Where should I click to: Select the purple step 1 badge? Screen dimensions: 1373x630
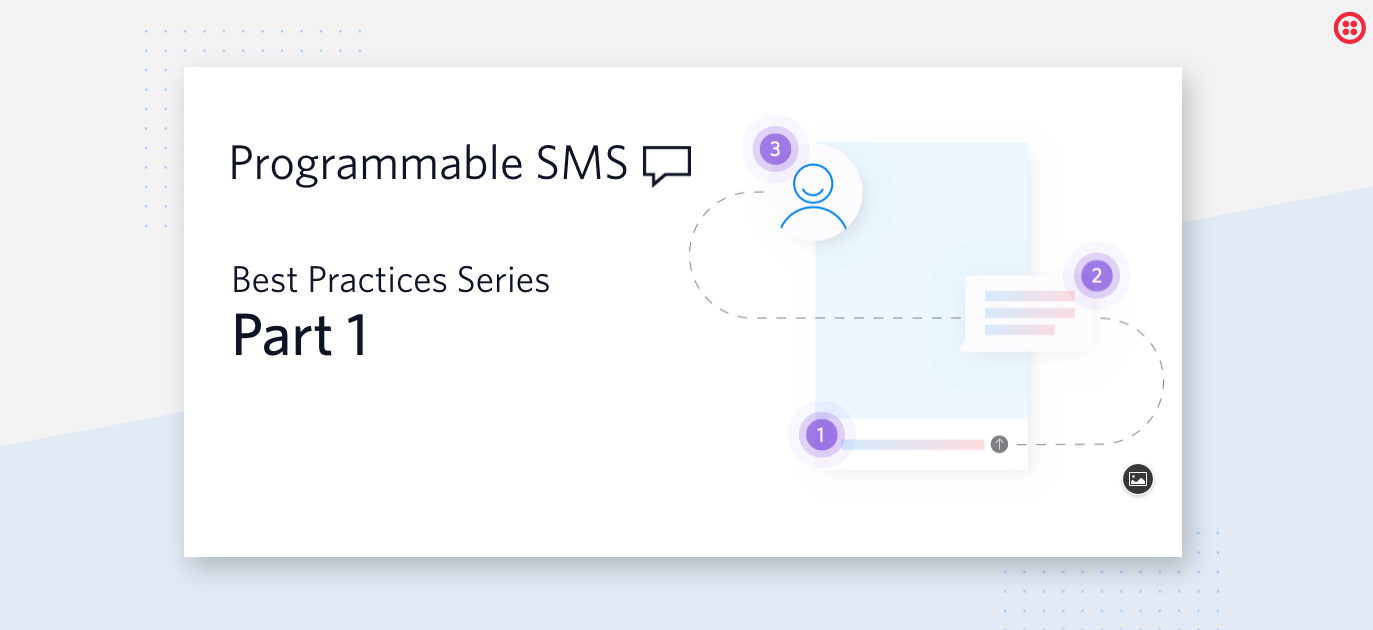(821, 435)
